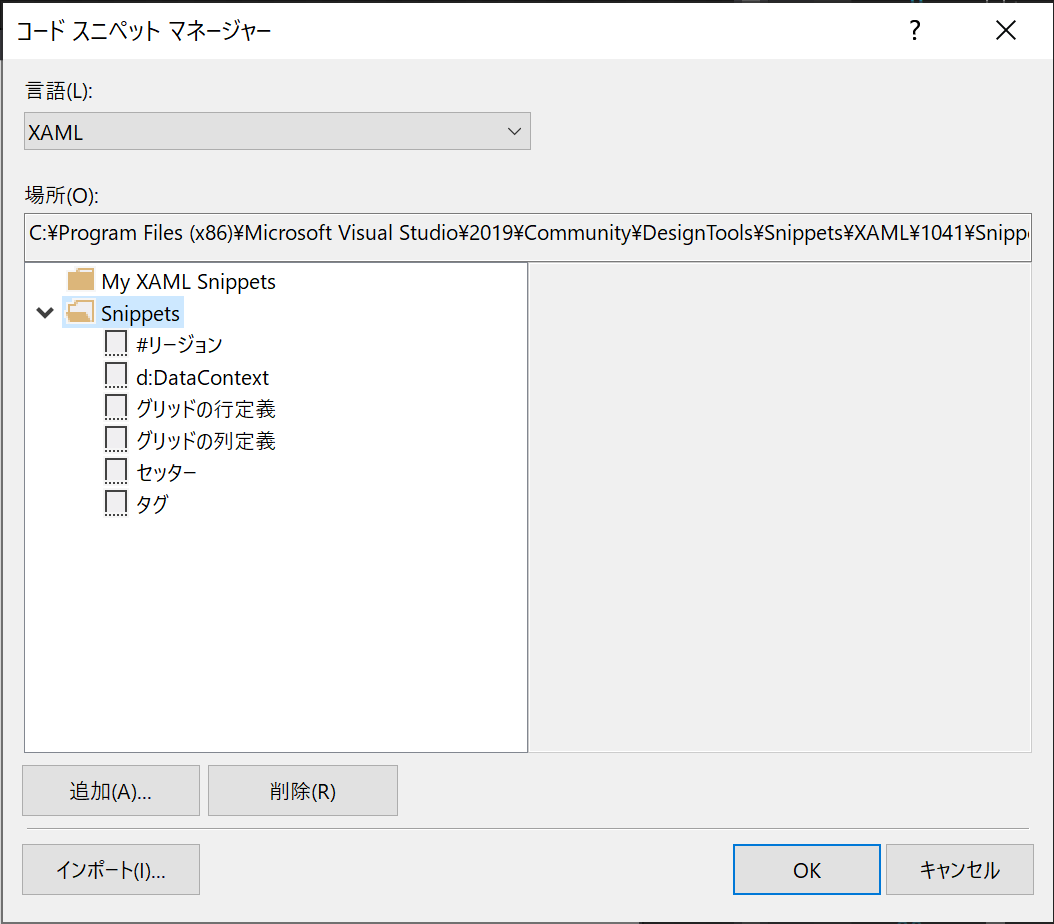
Task: Click the language combo box arrow
Action: coord(514,131)
